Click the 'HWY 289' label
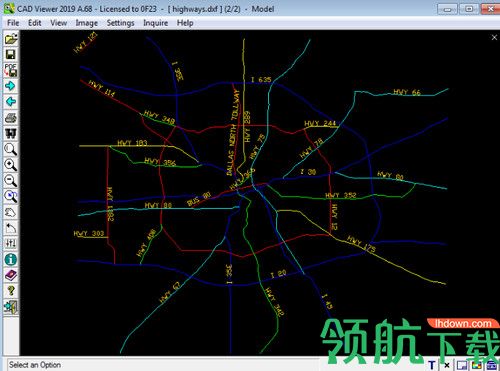Image resolution: width=500 pixels, height=371 pixels. pos(247,126)
